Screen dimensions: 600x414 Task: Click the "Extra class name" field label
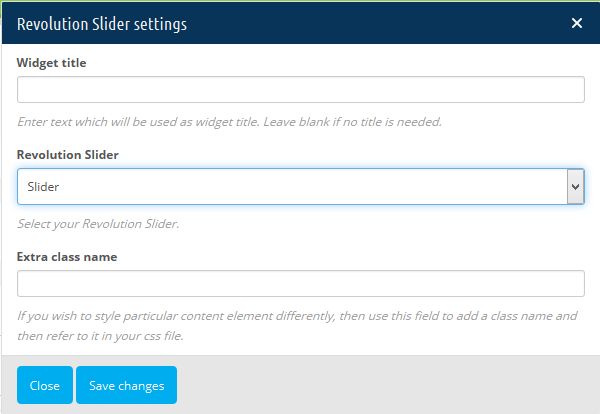[x=67, y=257]
